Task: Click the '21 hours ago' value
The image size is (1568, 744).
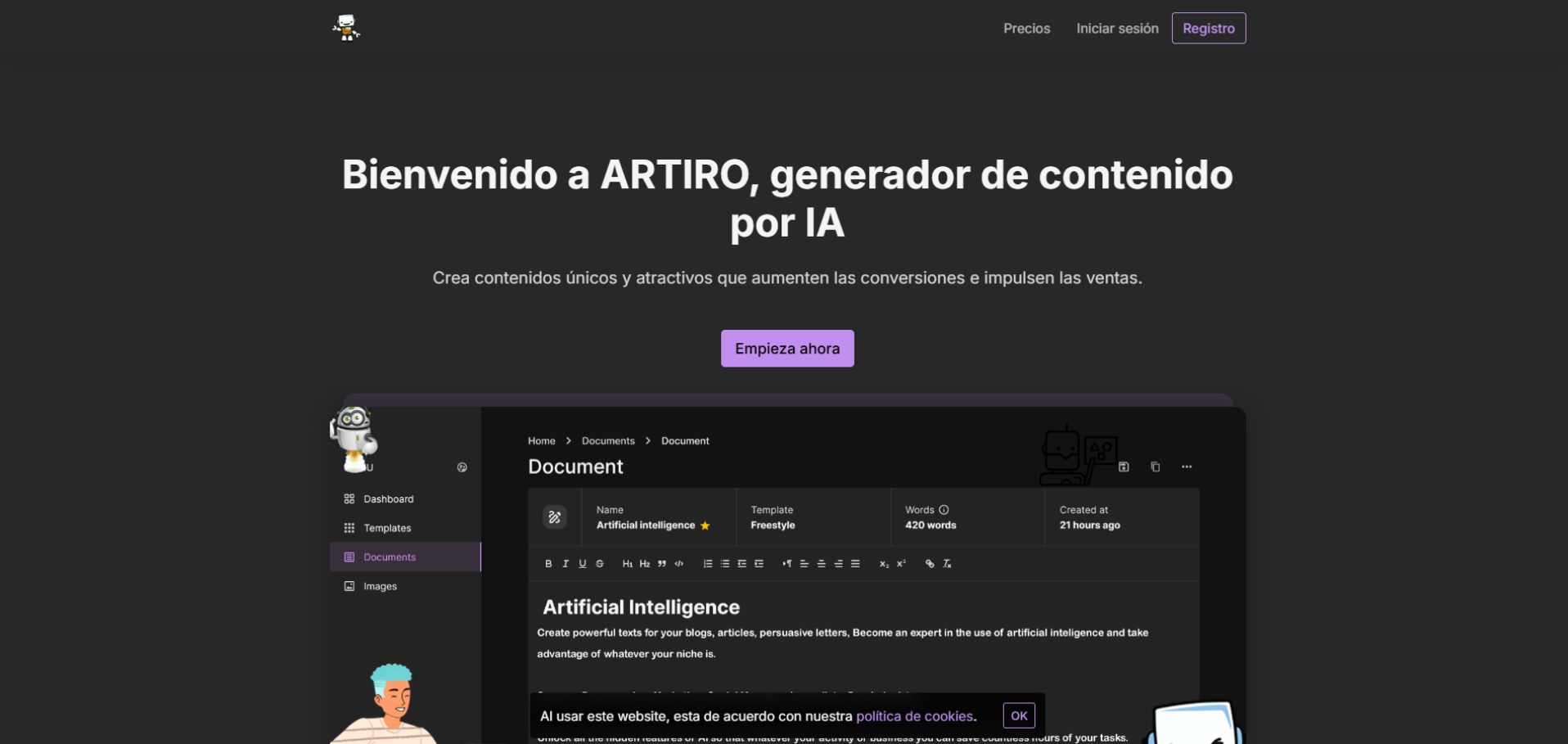Action: pyautogui.click(x=1089, y=525)
